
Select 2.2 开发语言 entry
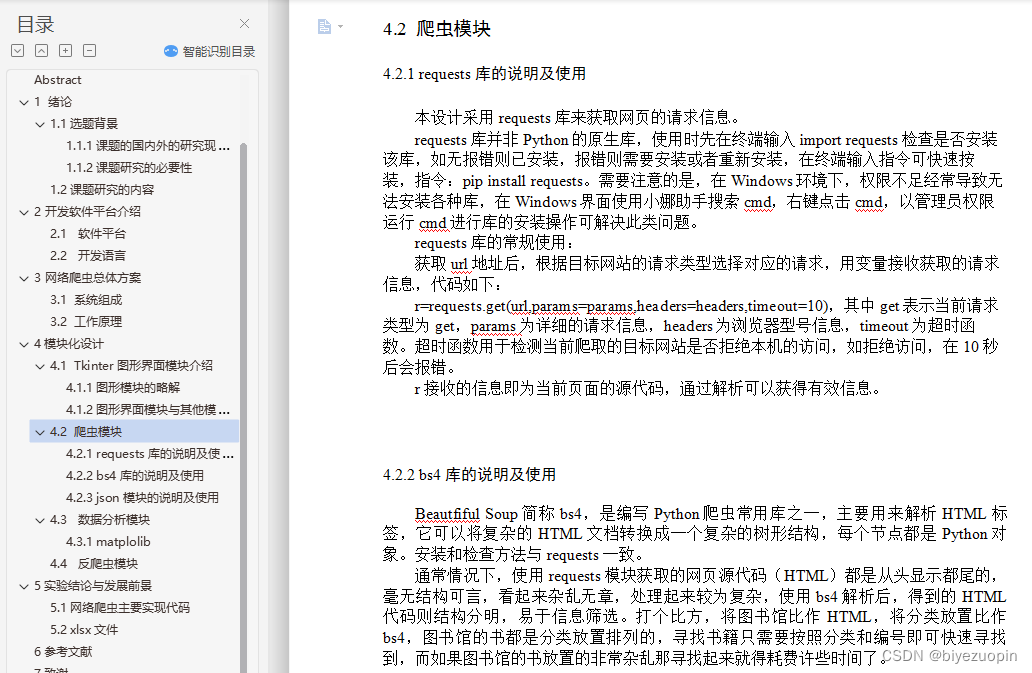pos(88,255)
